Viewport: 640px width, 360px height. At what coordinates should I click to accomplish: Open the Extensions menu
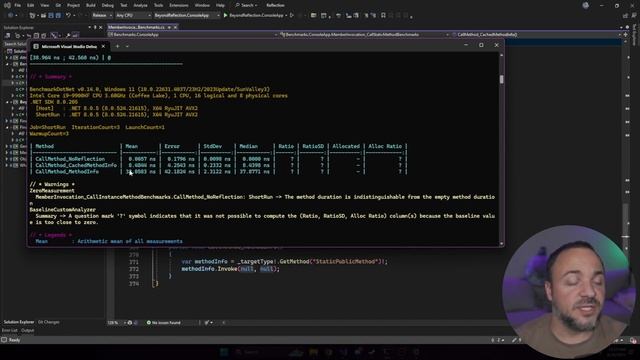point(179,5)
